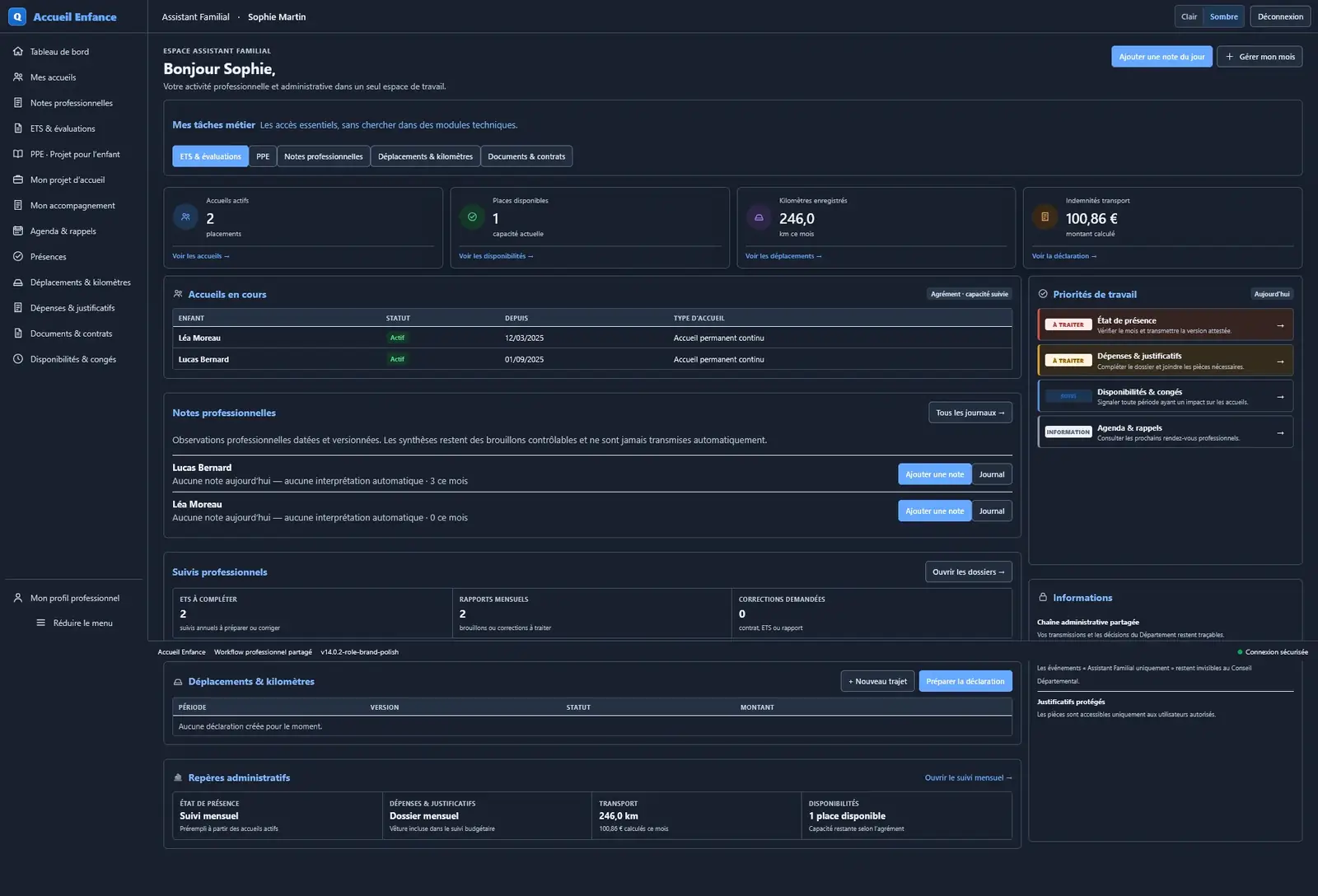Click the ETS à compléter card
Image resolution: width=1318 pixels, height=896 pixels.
[312, 614]
